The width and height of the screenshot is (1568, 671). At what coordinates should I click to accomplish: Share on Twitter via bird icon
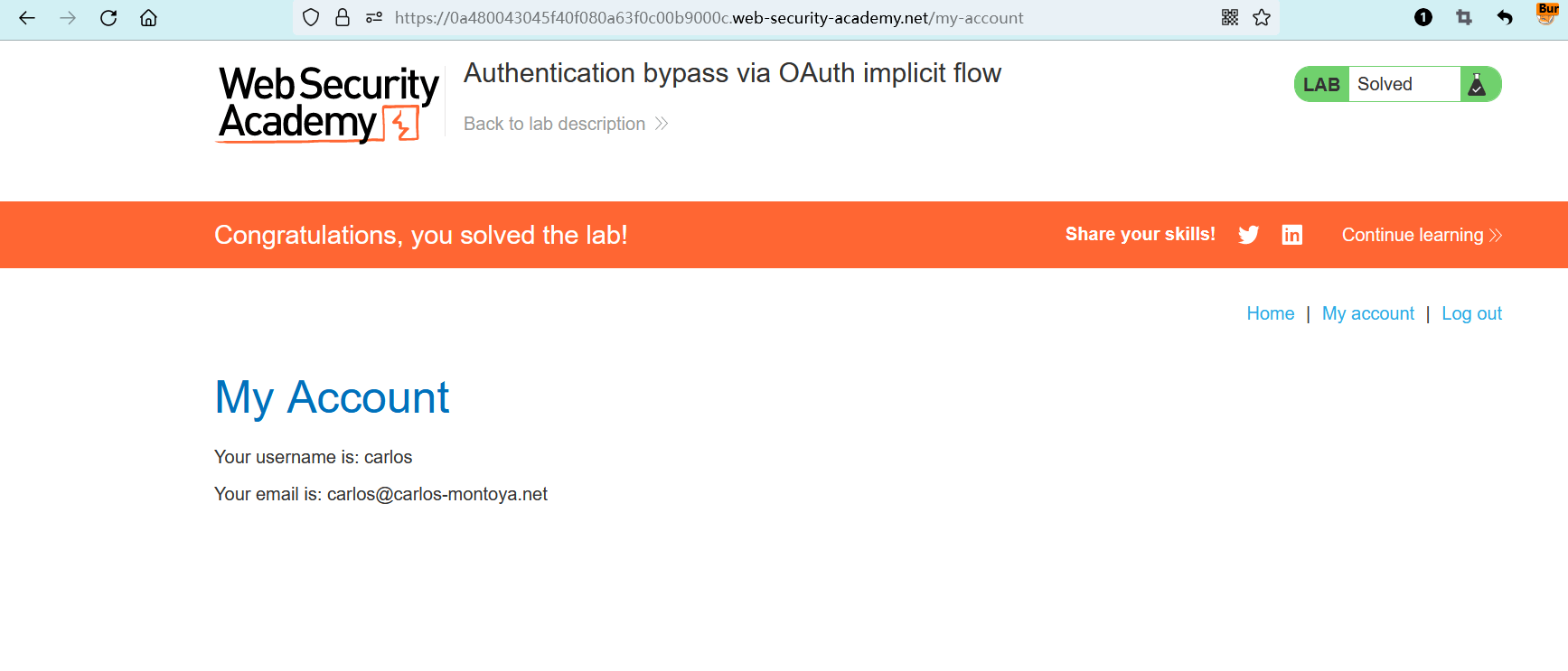click(x=1249, y=235)
